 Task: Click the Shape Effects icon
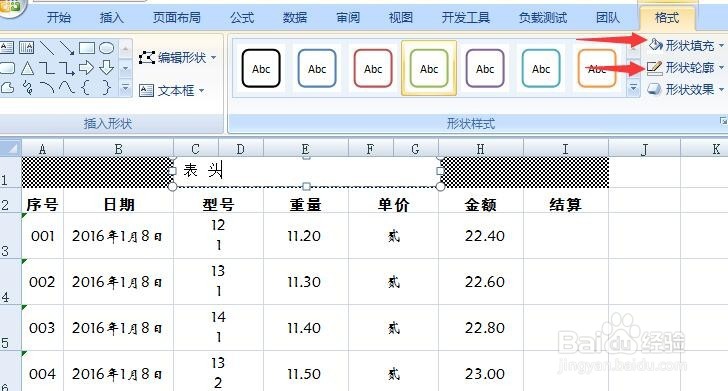tap(654, 89)
